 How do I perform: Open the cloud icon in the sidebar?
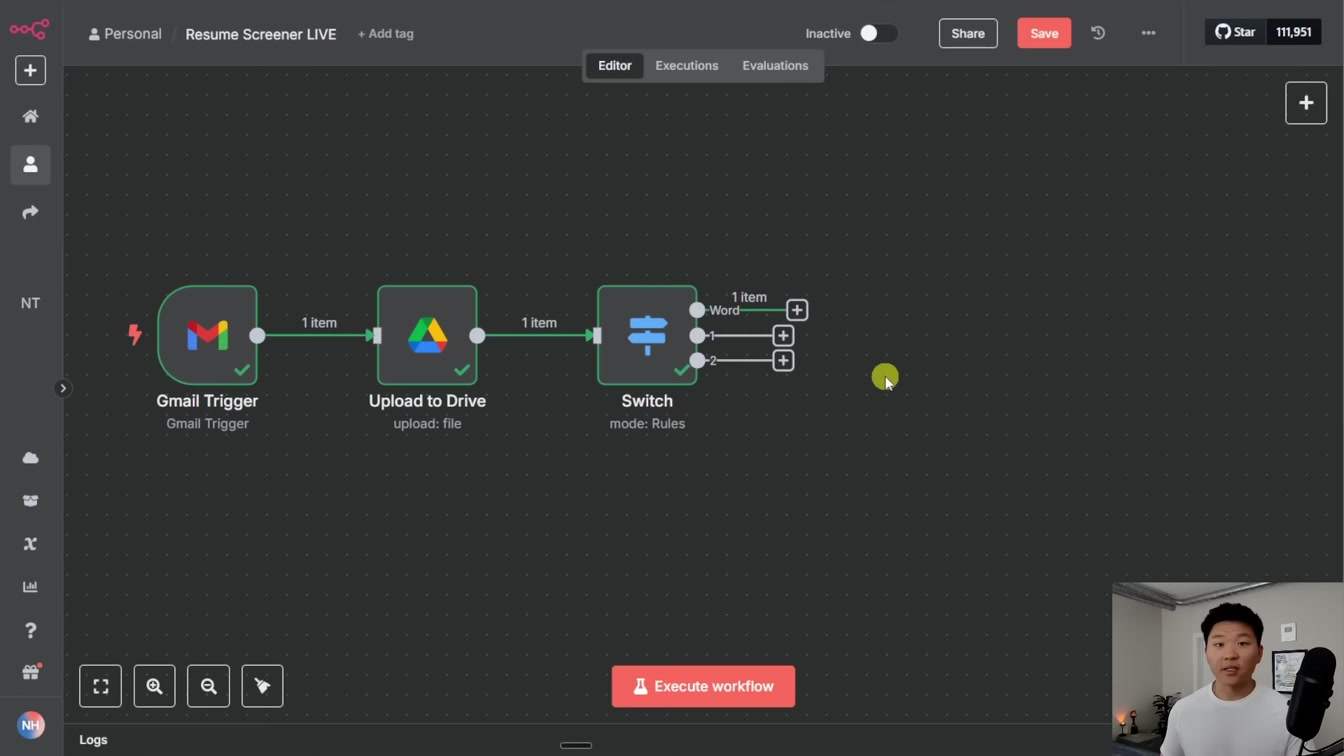coord(30,458)
